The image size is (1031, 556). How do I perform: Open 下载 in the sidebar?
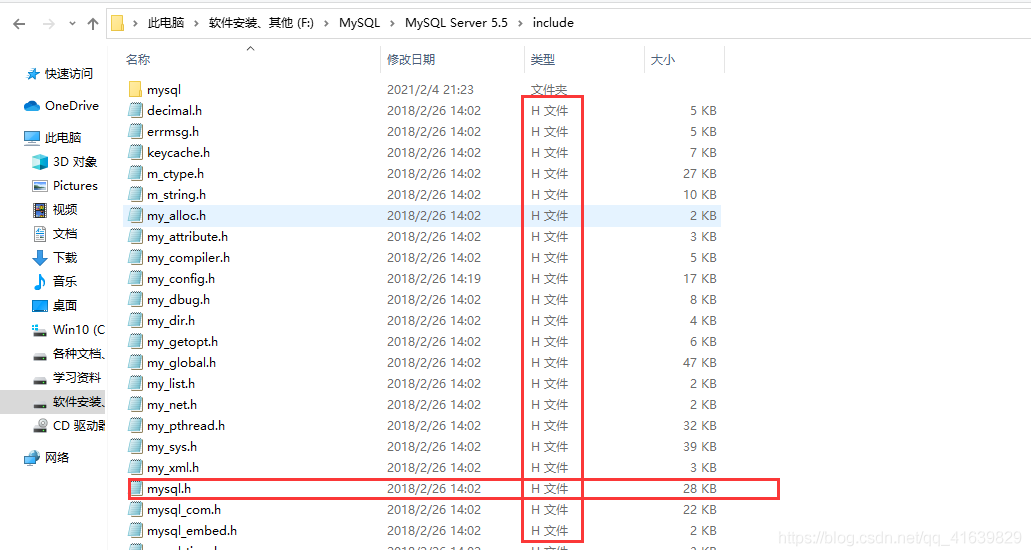coord(55,258)
